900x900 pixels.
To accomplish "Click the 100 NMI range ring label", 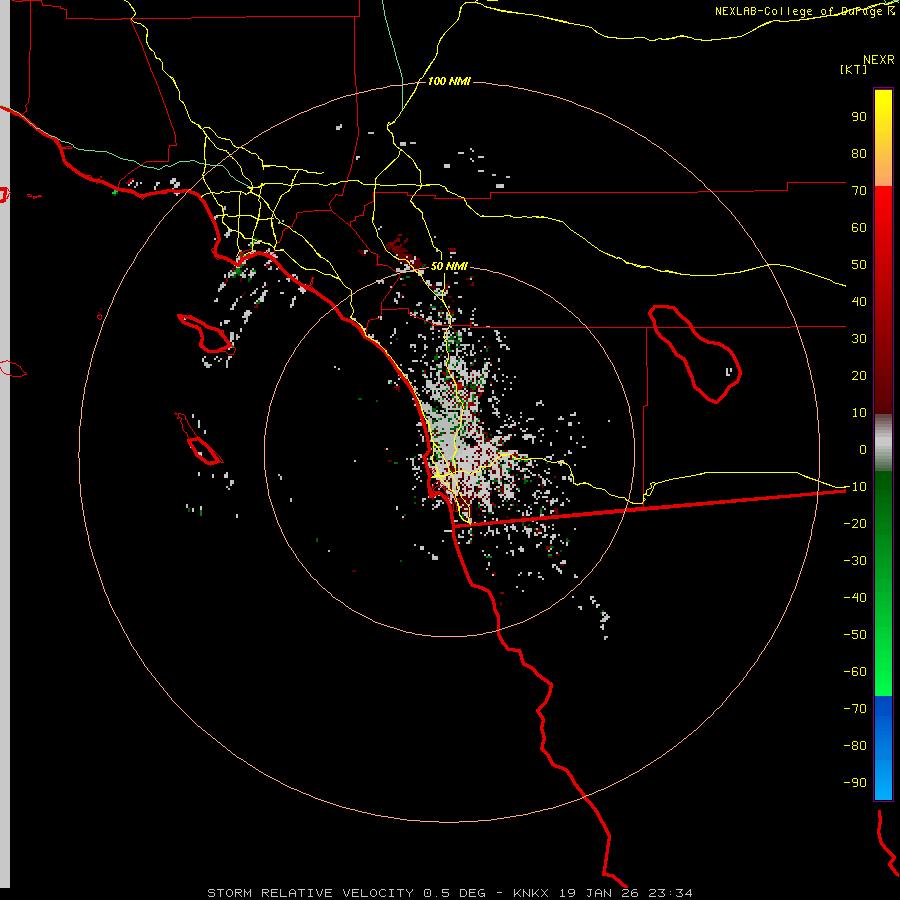I will tap(449, 82).
